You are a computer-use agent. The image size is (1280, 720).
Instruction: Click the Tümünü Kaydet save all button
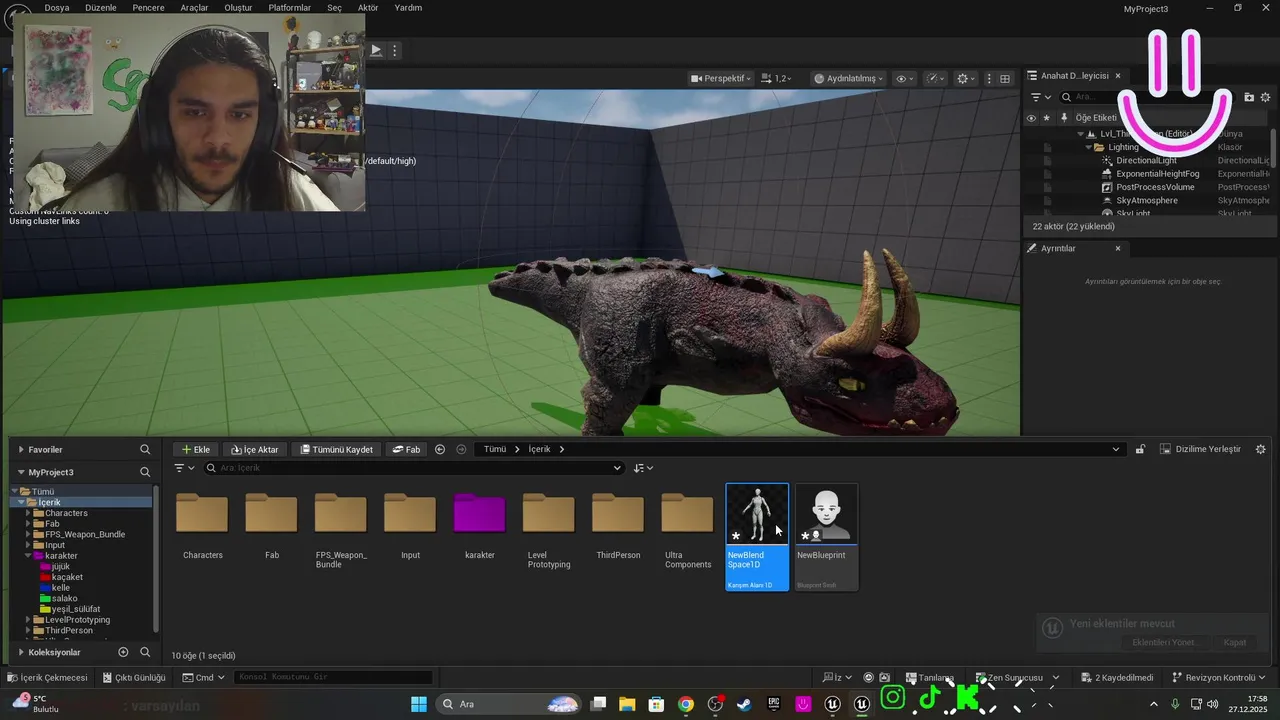pyautogui.click(x=337, y=450)
